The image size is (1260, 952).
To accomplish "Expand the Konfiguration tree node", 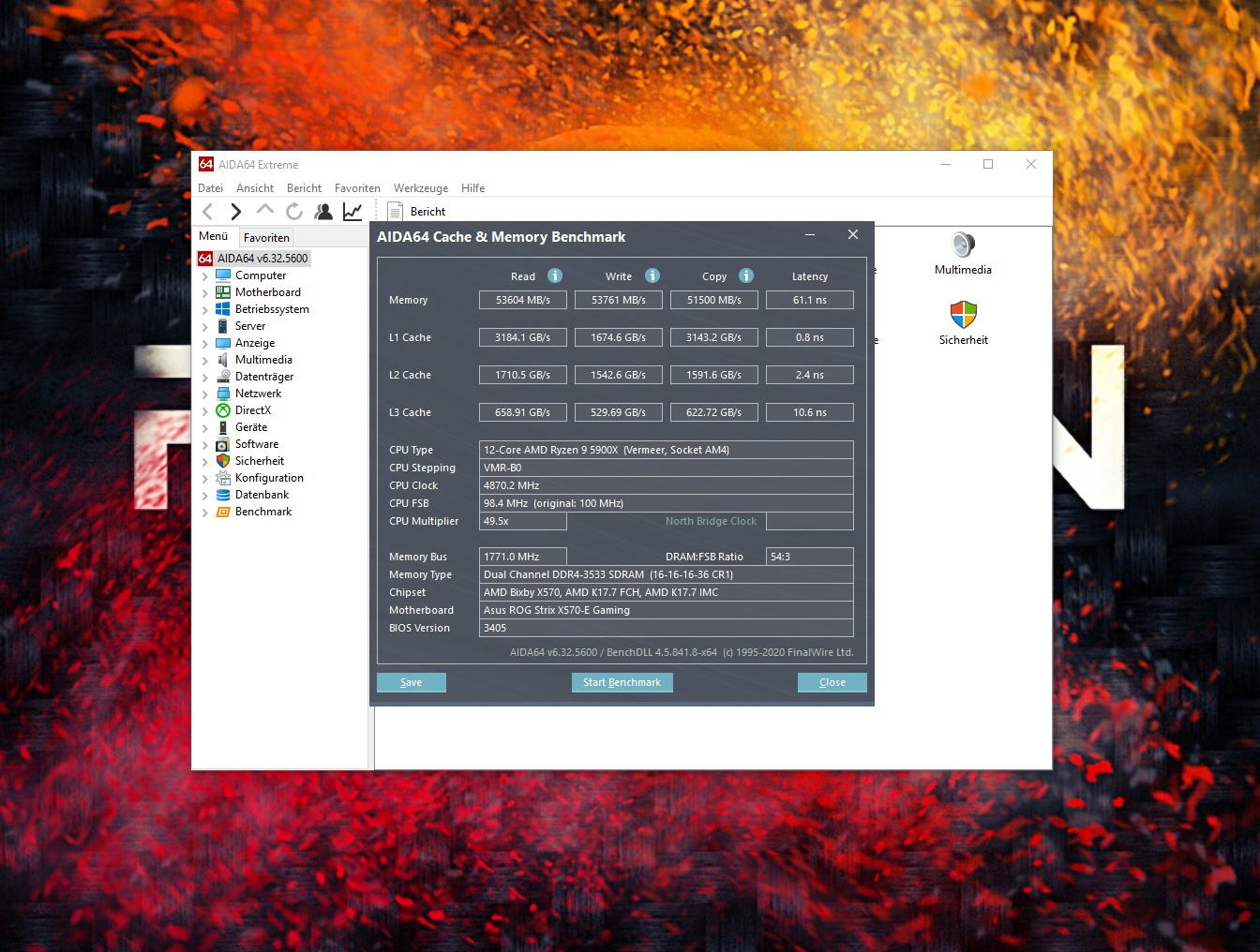I will pyautogui.click(x=205, y=479).
